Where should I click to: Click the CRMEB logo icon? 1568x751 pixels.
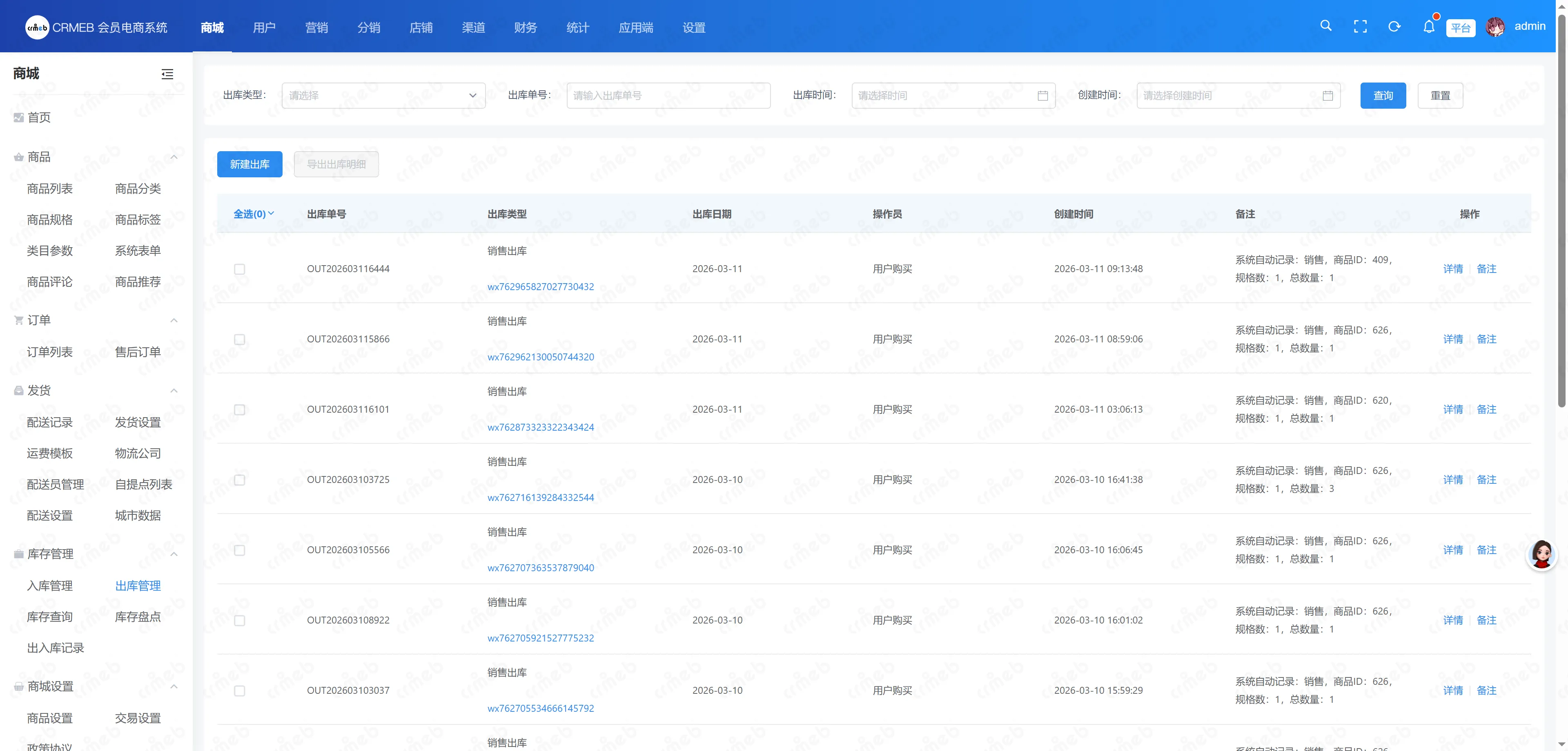point(37,27)
